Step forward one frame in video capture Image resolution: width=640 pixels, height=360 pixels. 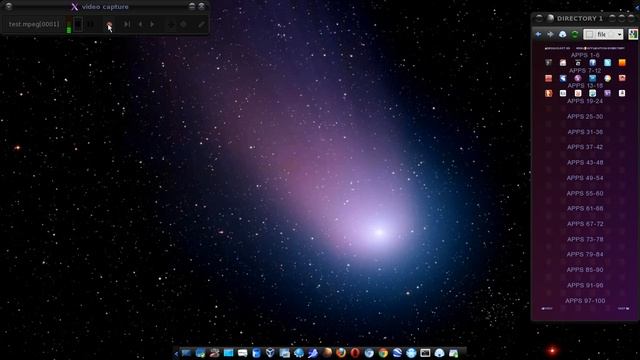click(x=152, y=24)
